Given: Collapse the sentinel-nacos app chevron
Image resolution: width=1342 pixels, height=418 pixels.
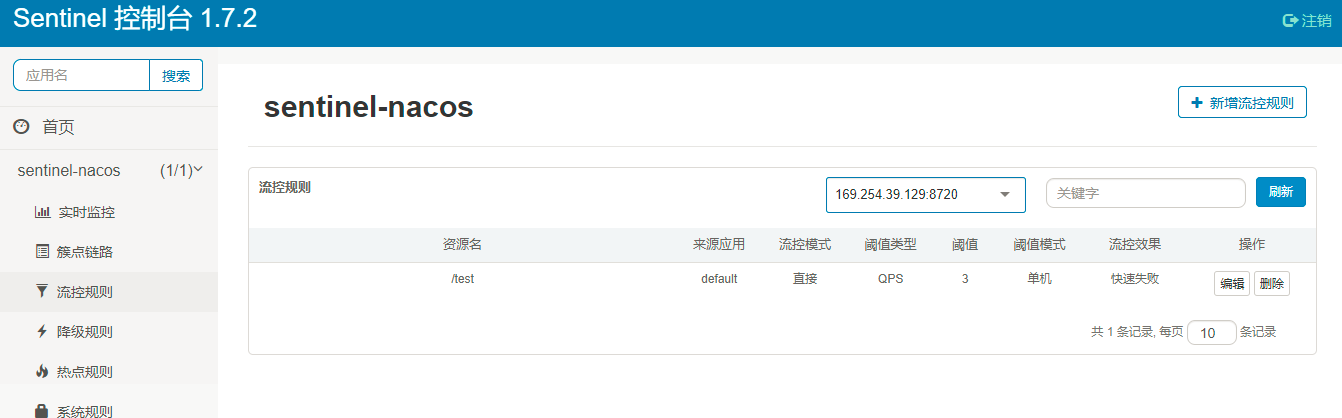Looking at the screenshot, I should pyautogui.click(x=198, y=170).
